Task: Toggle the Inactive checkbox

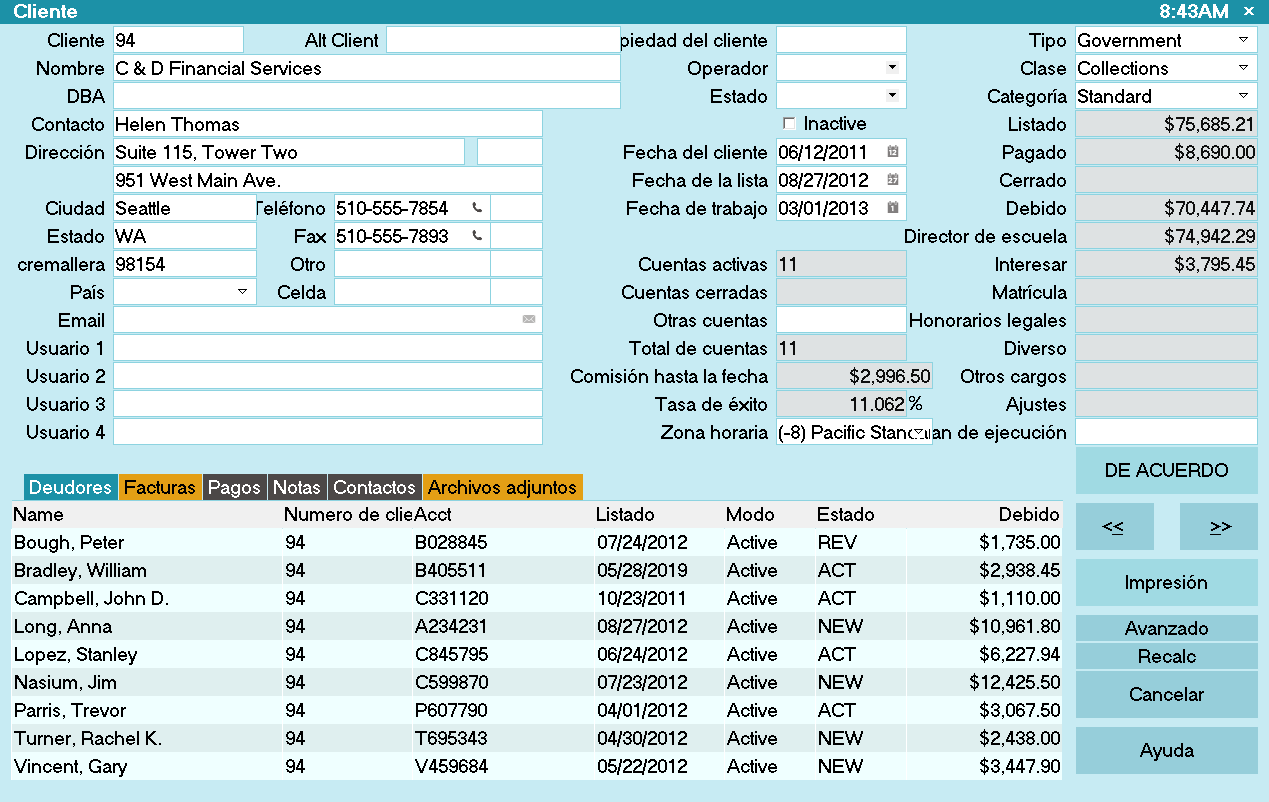Action: (789, 124)
